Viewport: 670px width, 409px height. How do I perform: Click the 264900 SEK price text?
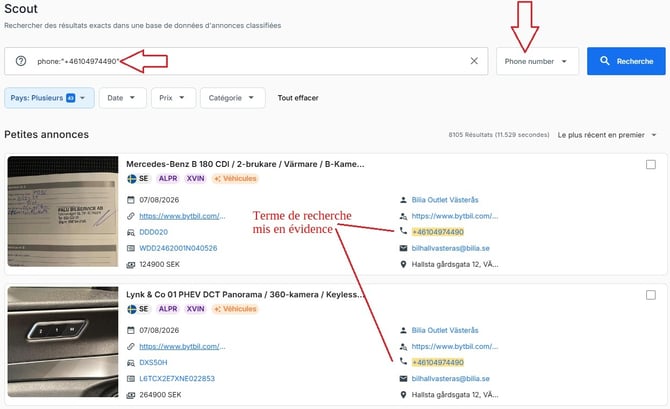coord(160,395)
